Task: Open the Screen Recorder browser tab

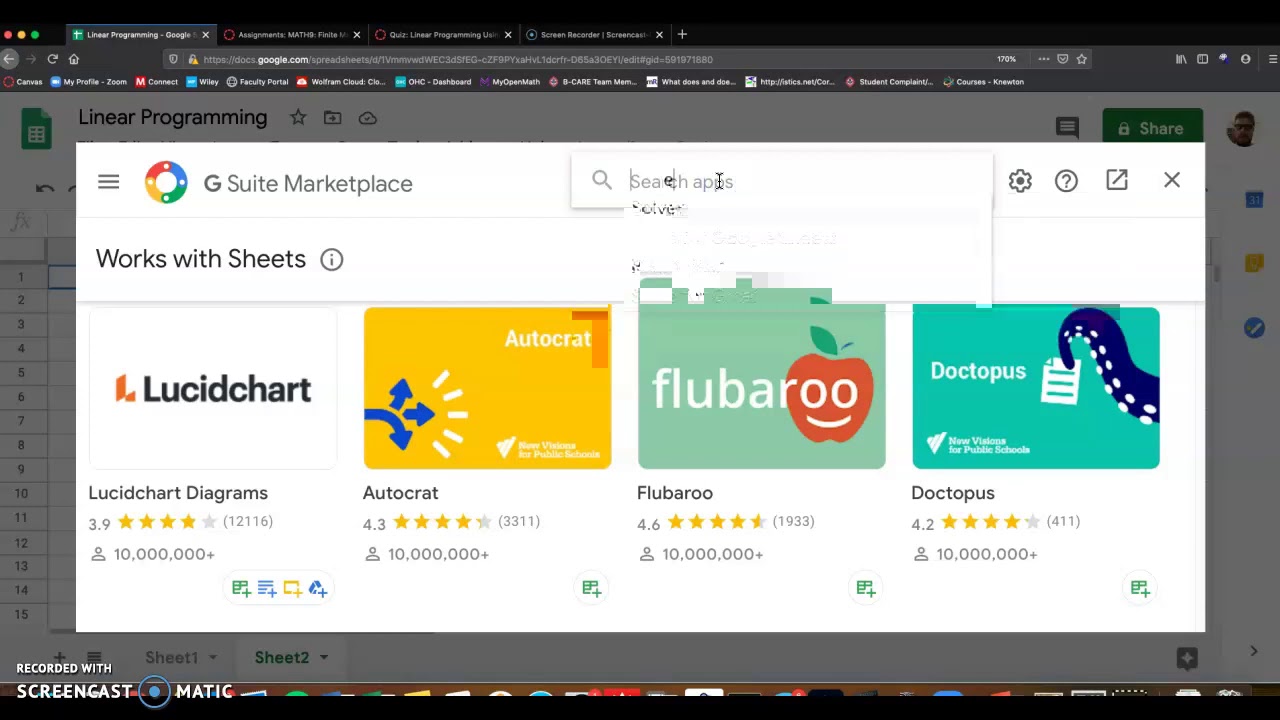Action: 594,34
